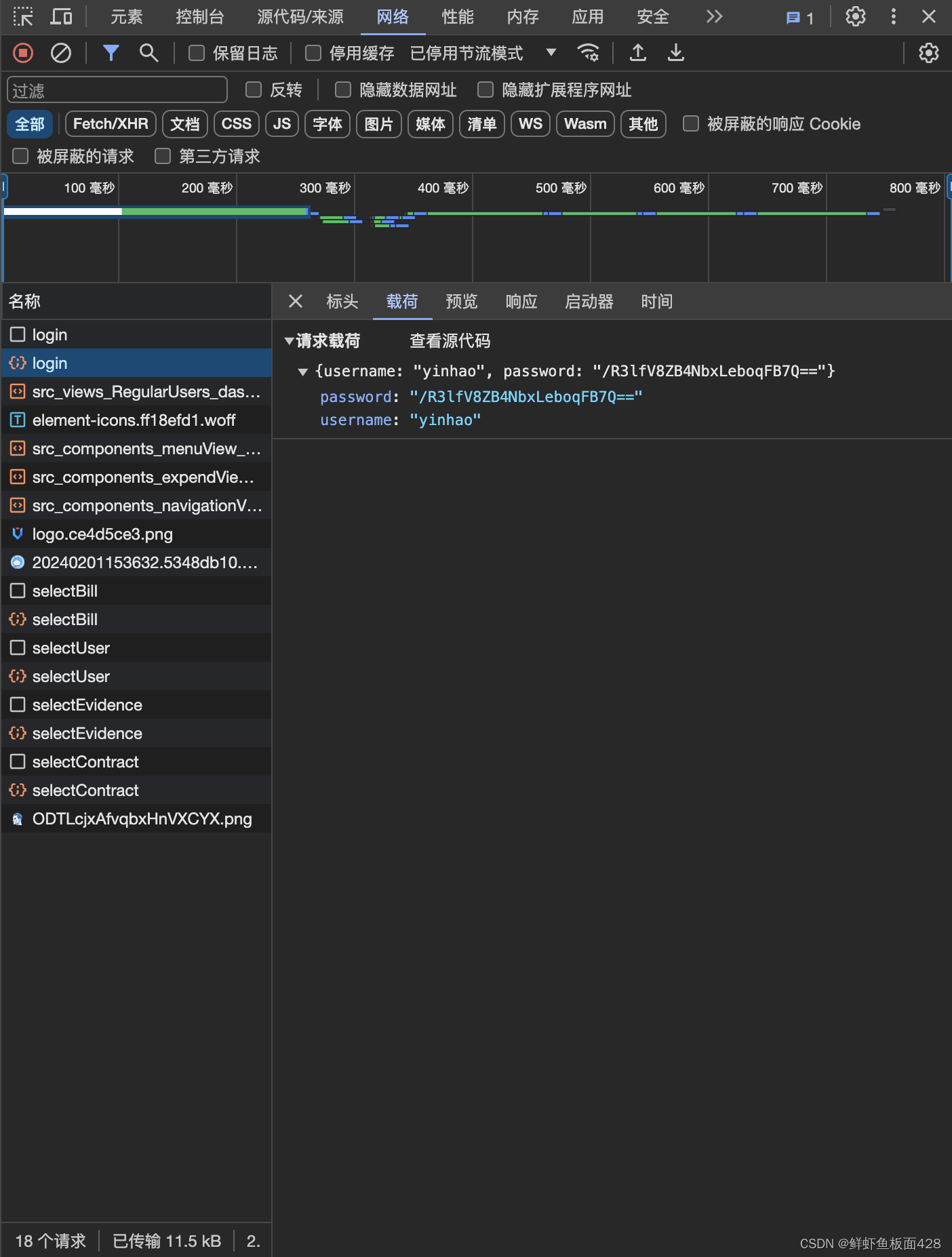This screenshot has height=1257, width=952.
Task: Check the 被屏蔽的请求 checkbox
Action: [20, 156]
